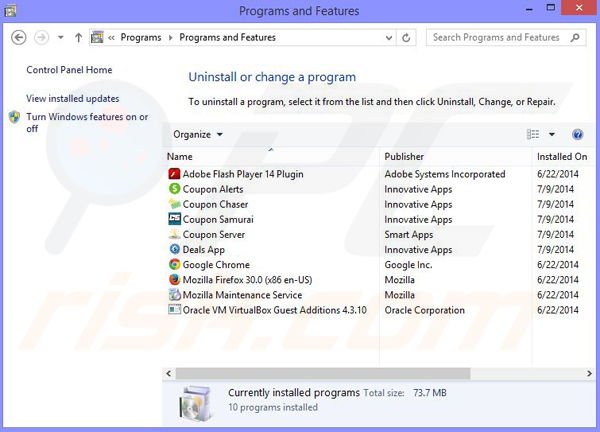
Task: Click the Coupon Server icon
Action: click(174, 234)
